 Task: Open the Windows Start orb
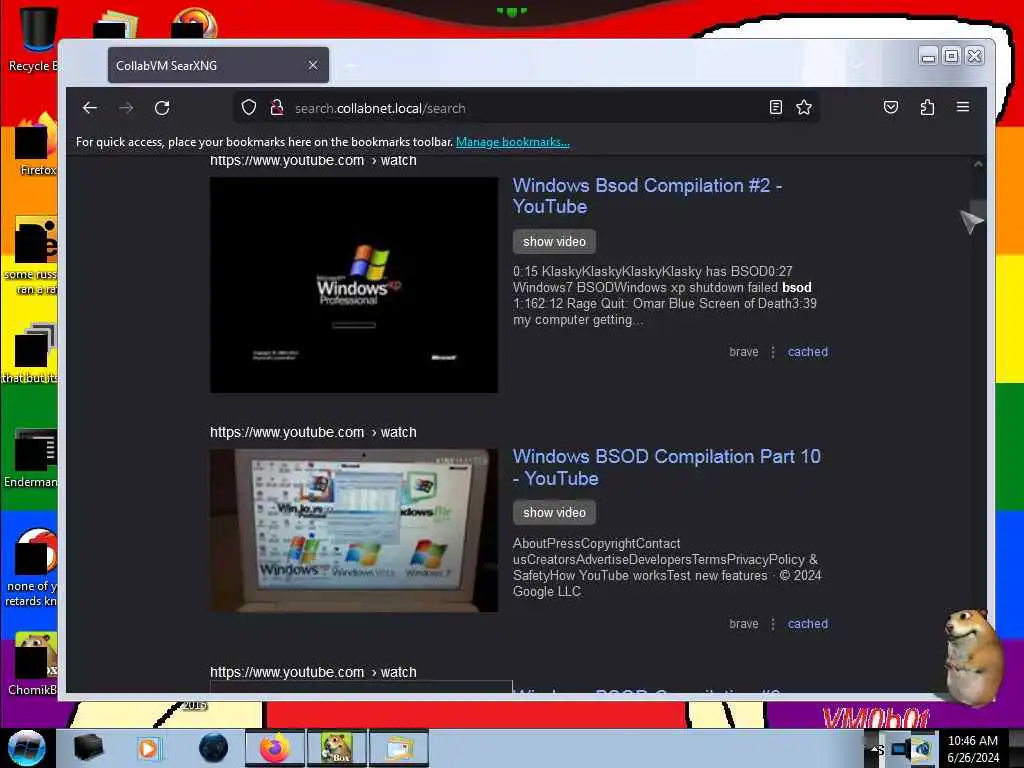point(27,748)
